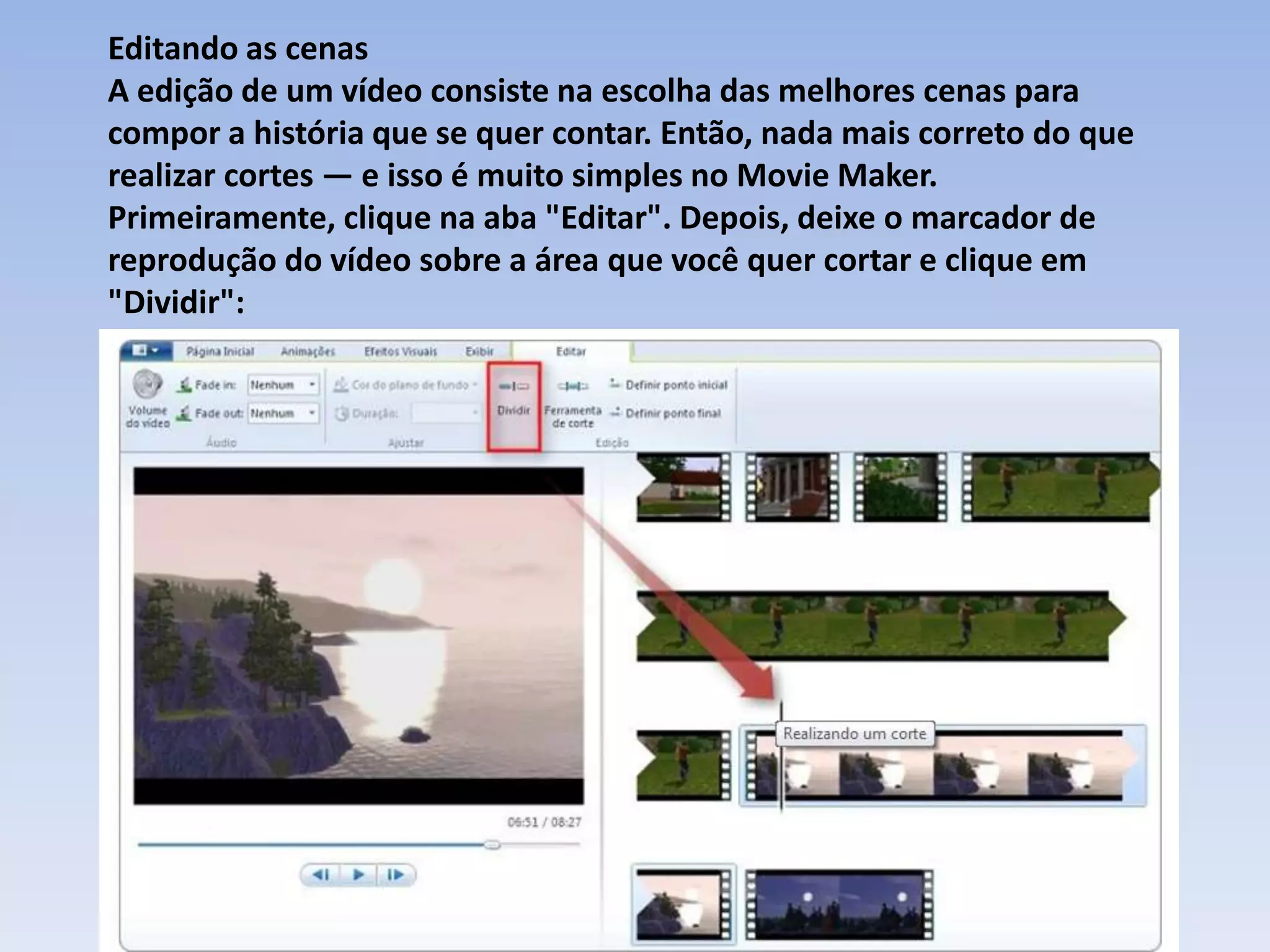Click the timeline playhead cut marker
Viewport: 1270px width, 952px height.
[781, 756]
